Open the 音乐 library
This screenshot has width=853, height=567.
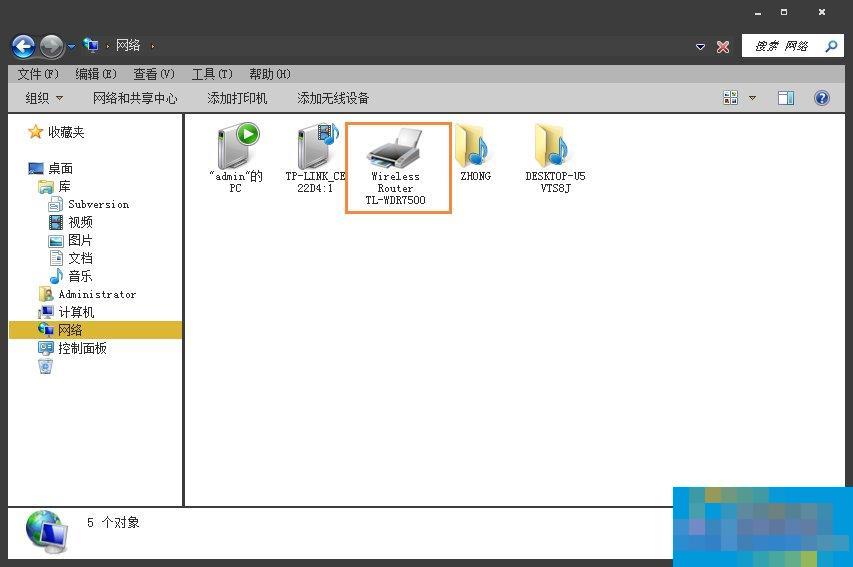pos(81,276)
